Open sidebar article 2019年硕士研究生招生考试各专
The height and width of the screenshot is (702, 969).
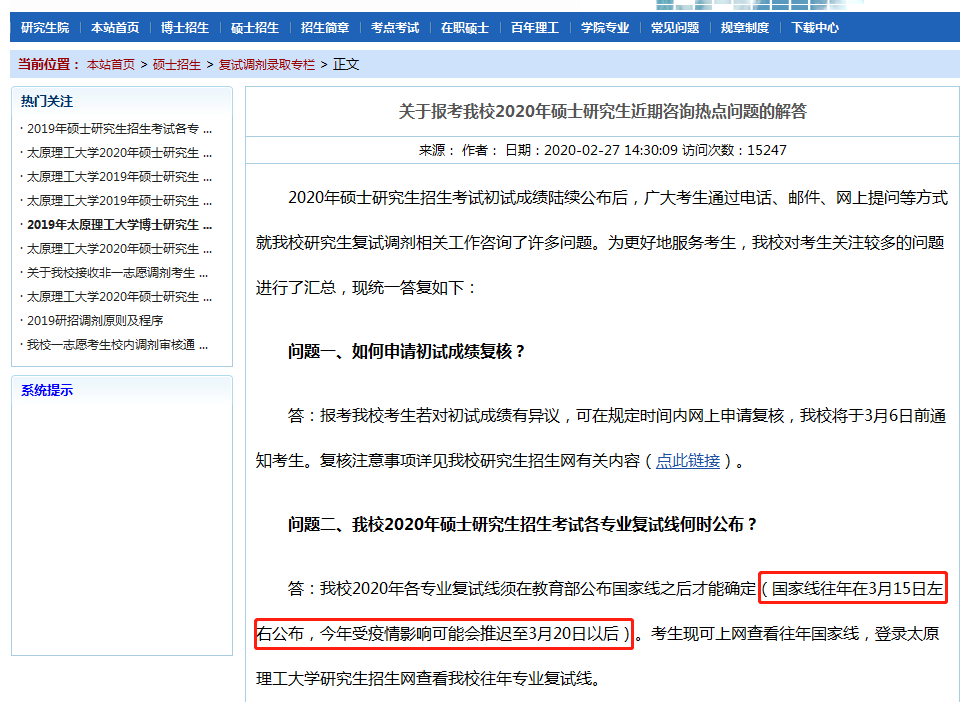(x=118, y=129)
